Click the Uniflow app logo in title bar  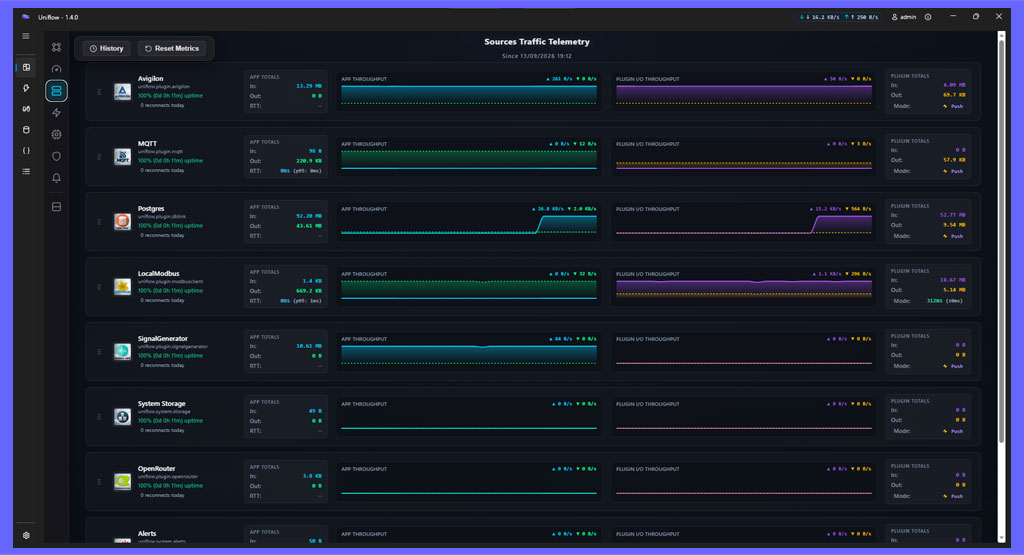(25, 17)
